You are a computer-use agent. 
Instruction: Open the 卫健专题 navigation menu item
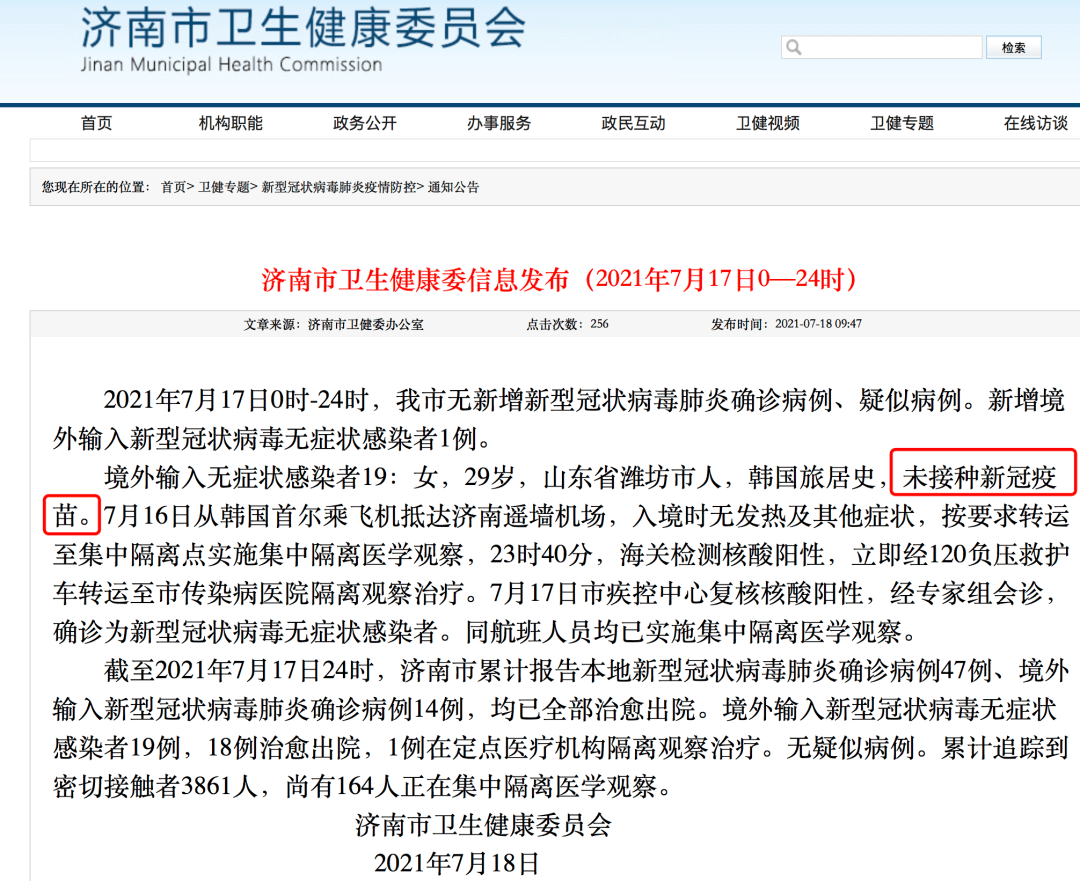pos(900,122)
